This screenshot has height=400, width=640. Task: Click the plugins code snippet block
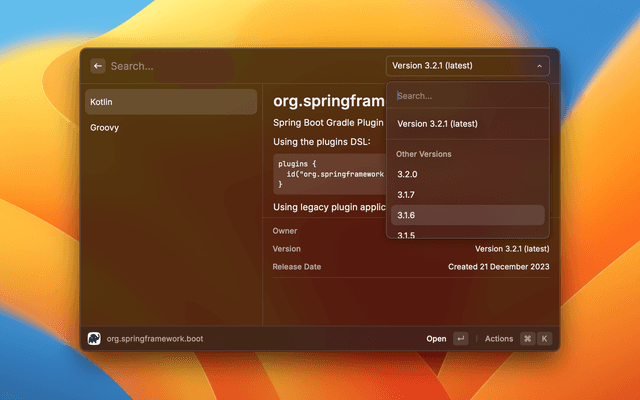click(329, 172)
